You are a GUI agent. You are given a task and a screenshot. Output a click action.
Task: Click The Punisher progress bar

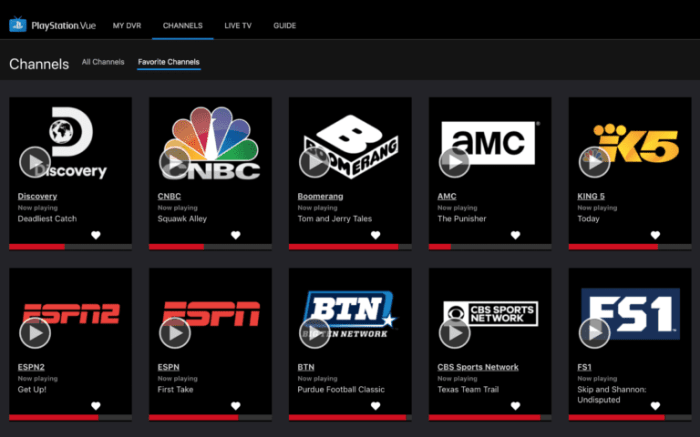490,246
